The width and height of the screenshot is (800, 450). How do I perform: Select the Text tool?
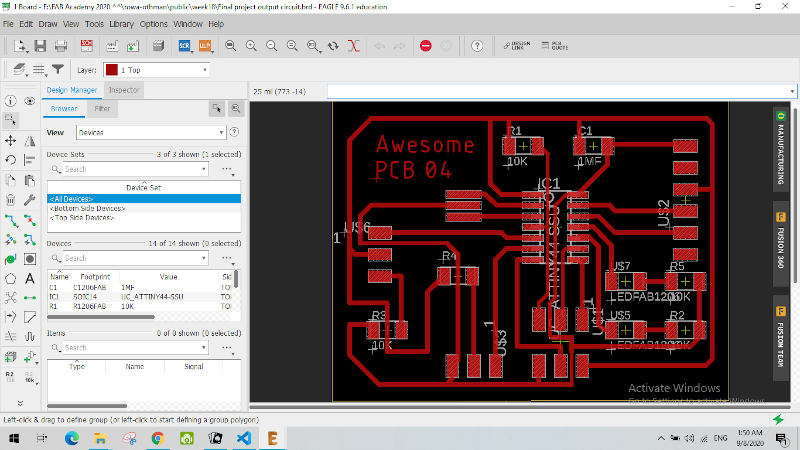click(x=30, y=279)
